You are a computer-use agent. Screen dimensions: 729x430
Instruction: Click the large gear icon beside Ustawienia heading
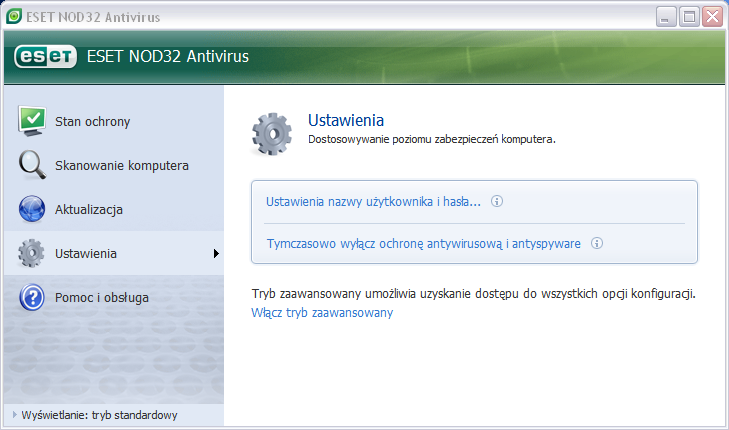point(272,134)
